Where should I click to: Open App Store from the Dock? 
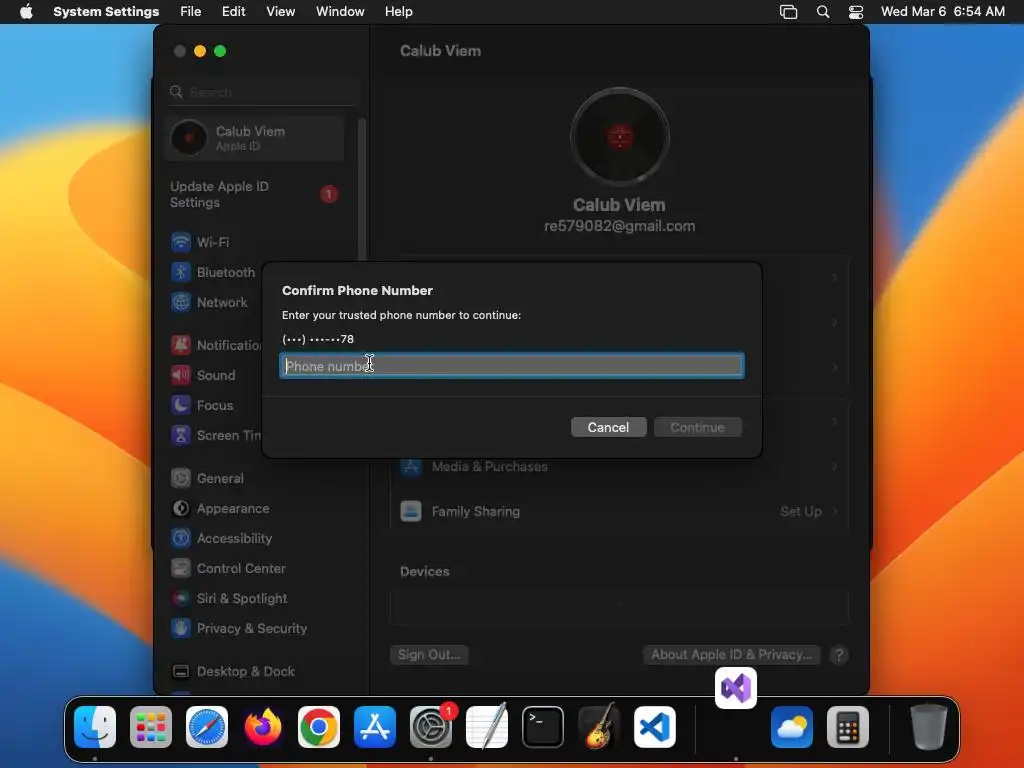[x=375, y=727]
